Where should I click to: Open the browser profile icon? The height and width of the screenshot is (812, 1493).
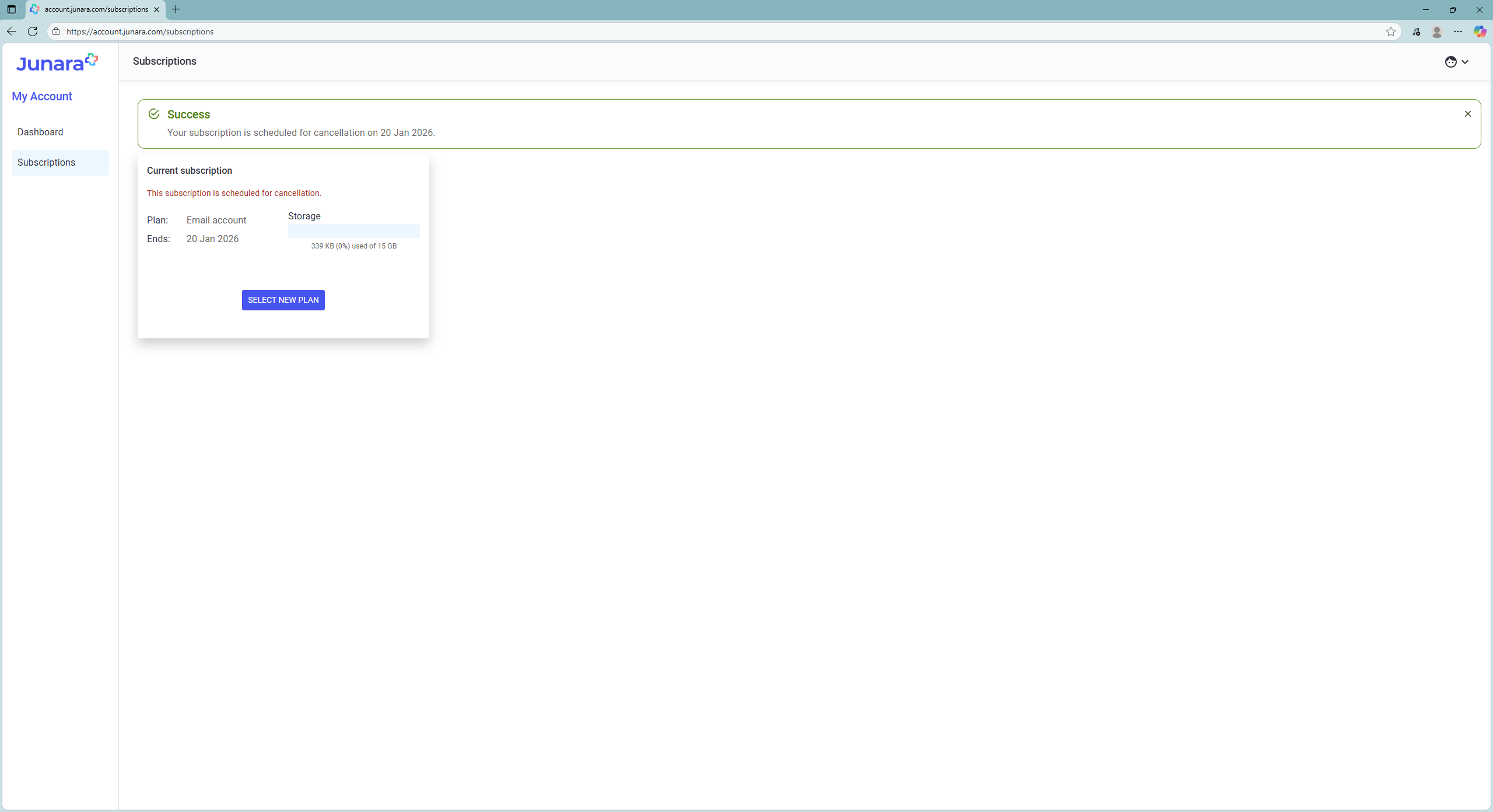(1437, 32)
